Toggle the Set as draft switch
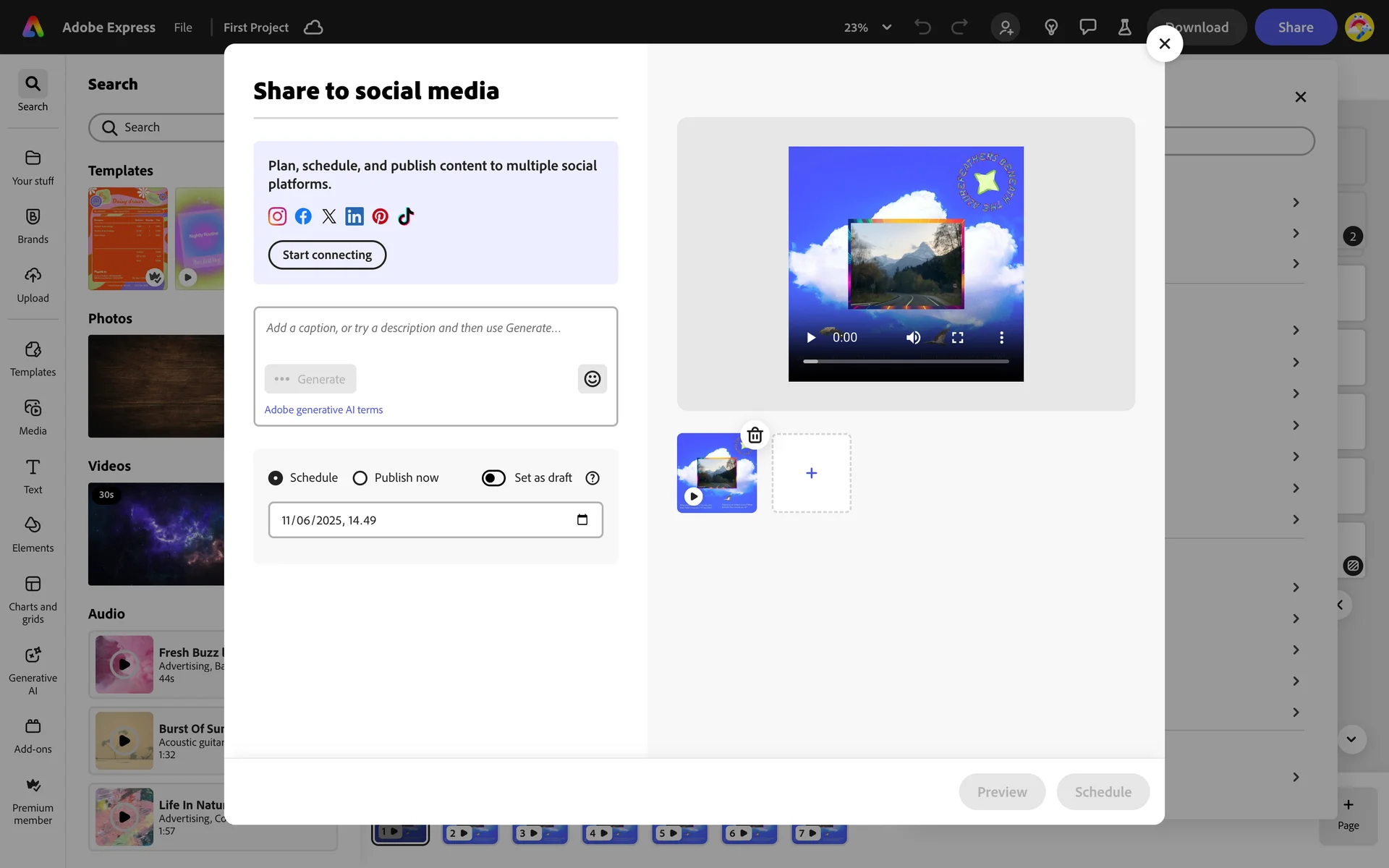This screenshot has height=868, width=1389. pos(493,478)
